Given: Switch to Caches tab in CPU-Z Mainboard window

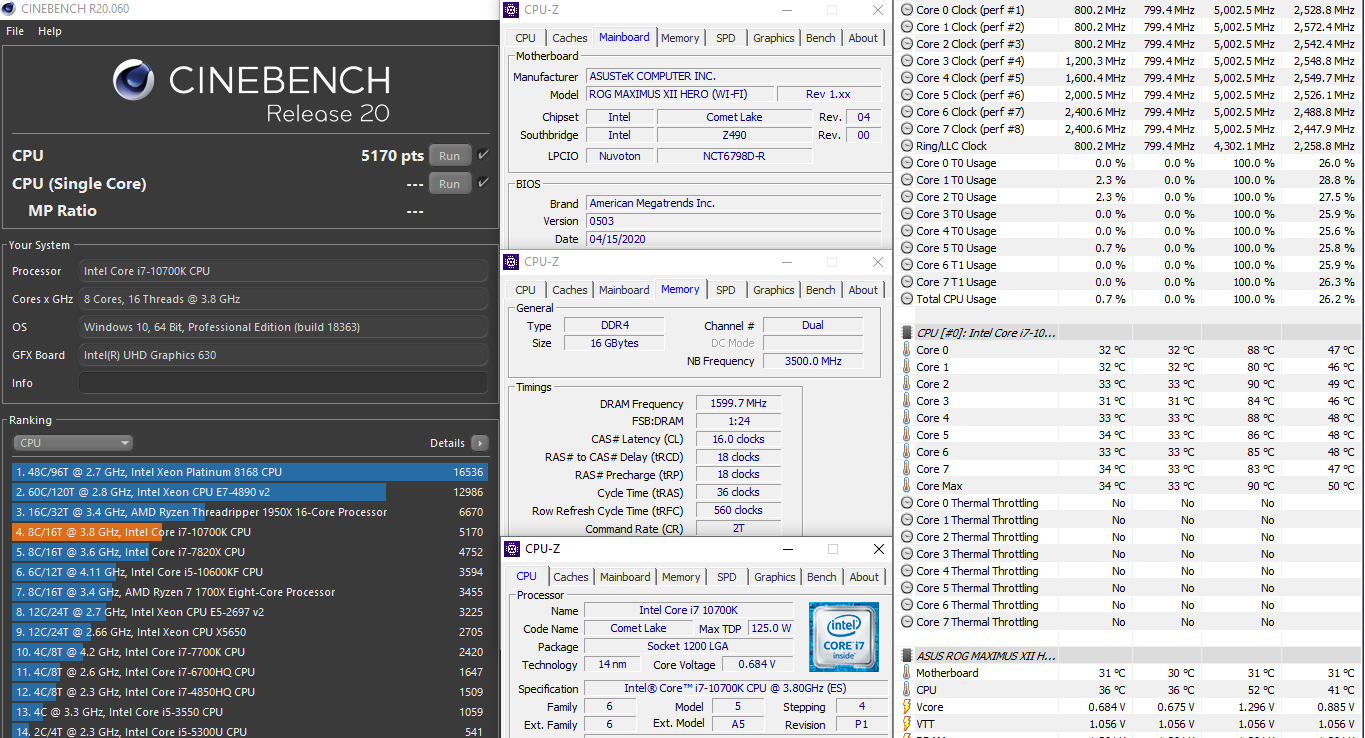Looking at the screenshot, I should coord(570,38).
